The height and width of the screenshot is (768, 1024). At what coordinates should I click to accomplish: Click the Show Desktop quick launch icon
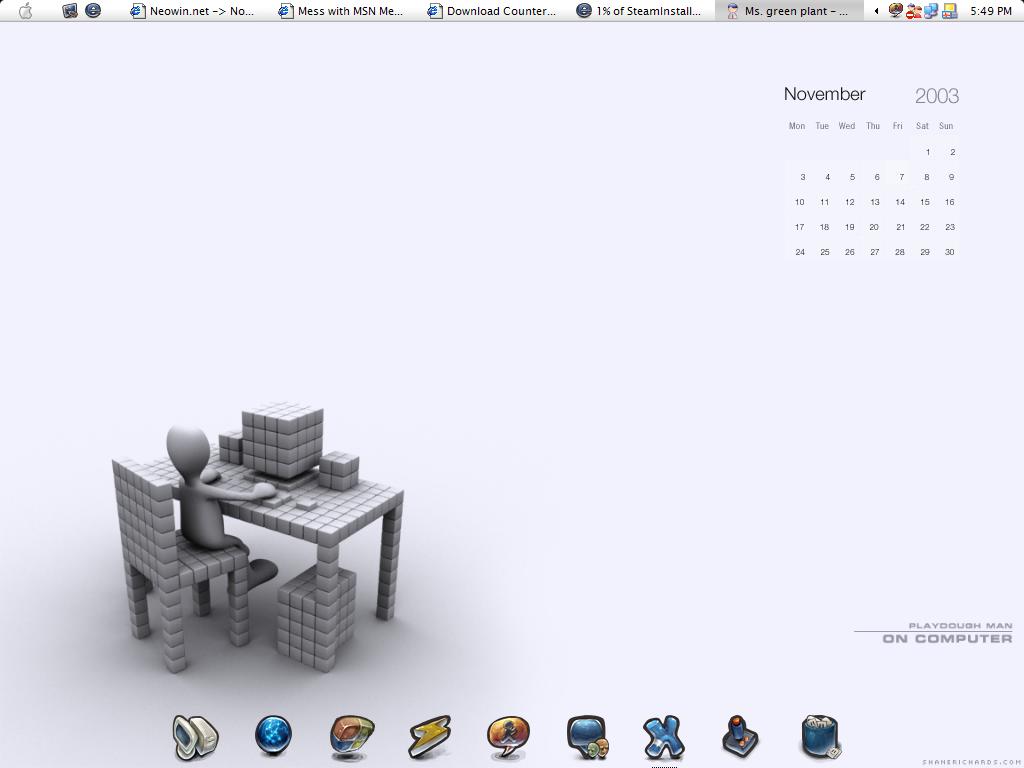click(70, 11)
